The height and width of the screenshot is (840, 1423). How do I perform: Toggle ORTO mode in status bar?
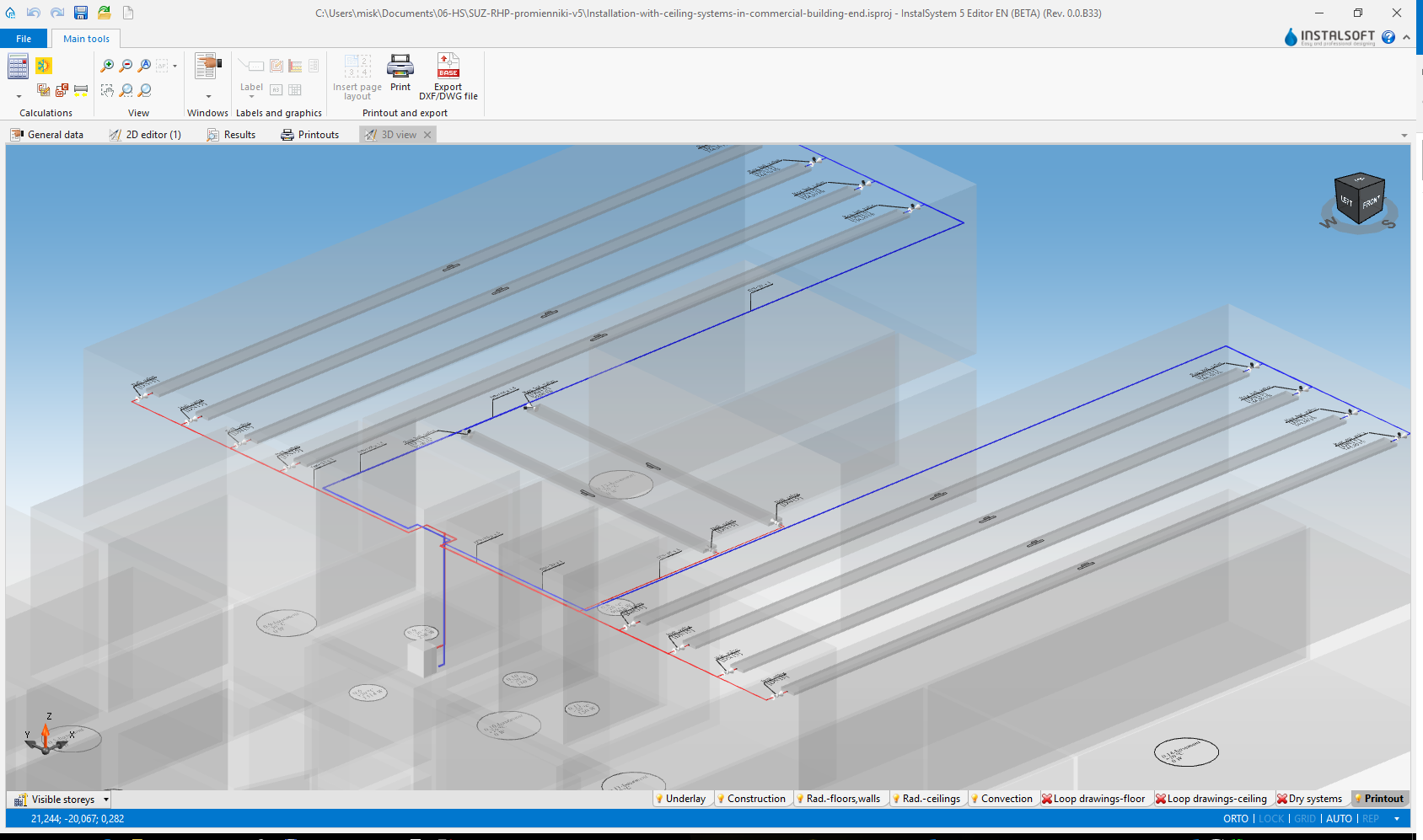click(x=1235, y=819)
